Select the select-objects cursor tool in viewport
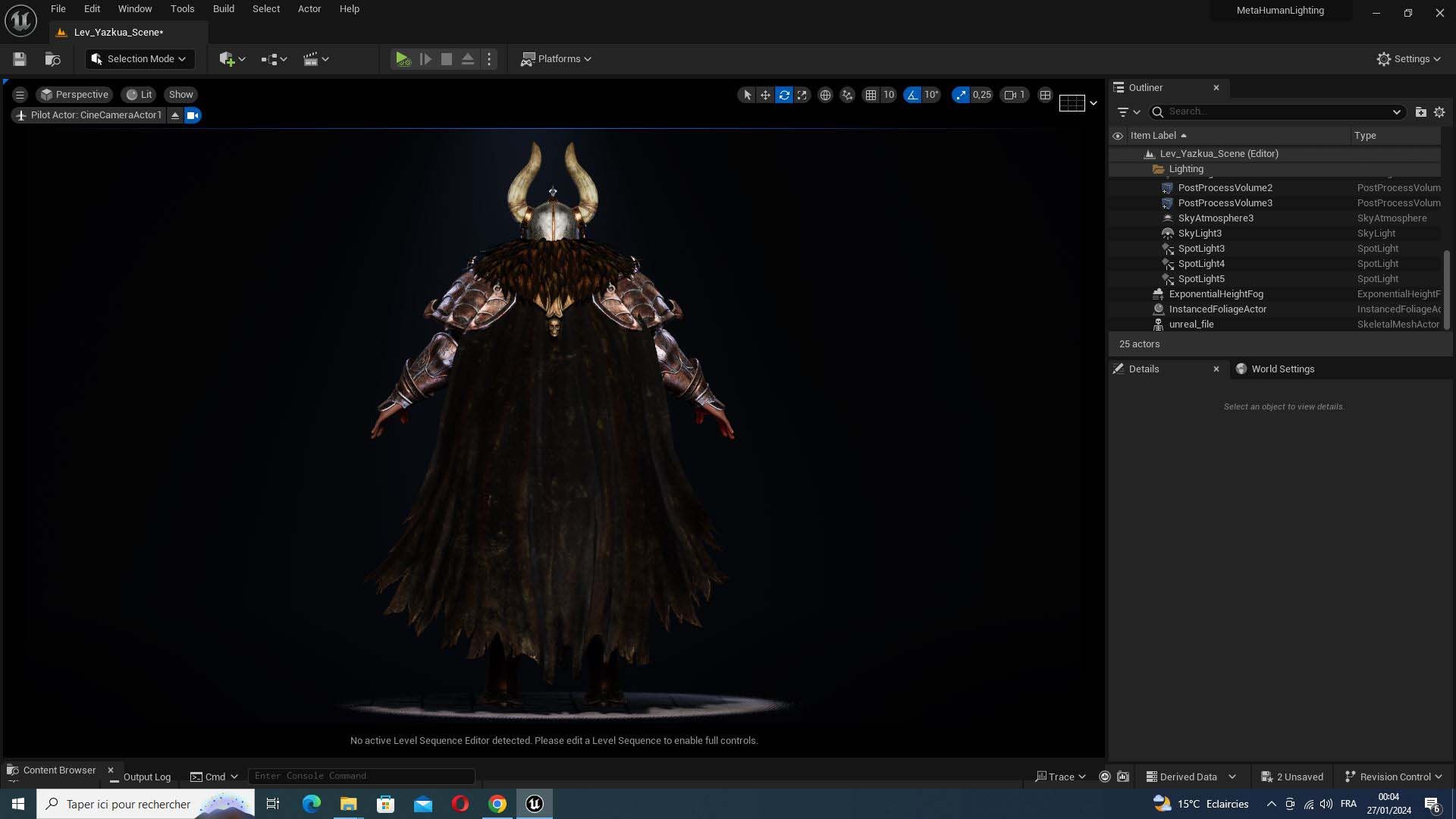Screen dimensions: 1456x819 click(x=747, y=95)
